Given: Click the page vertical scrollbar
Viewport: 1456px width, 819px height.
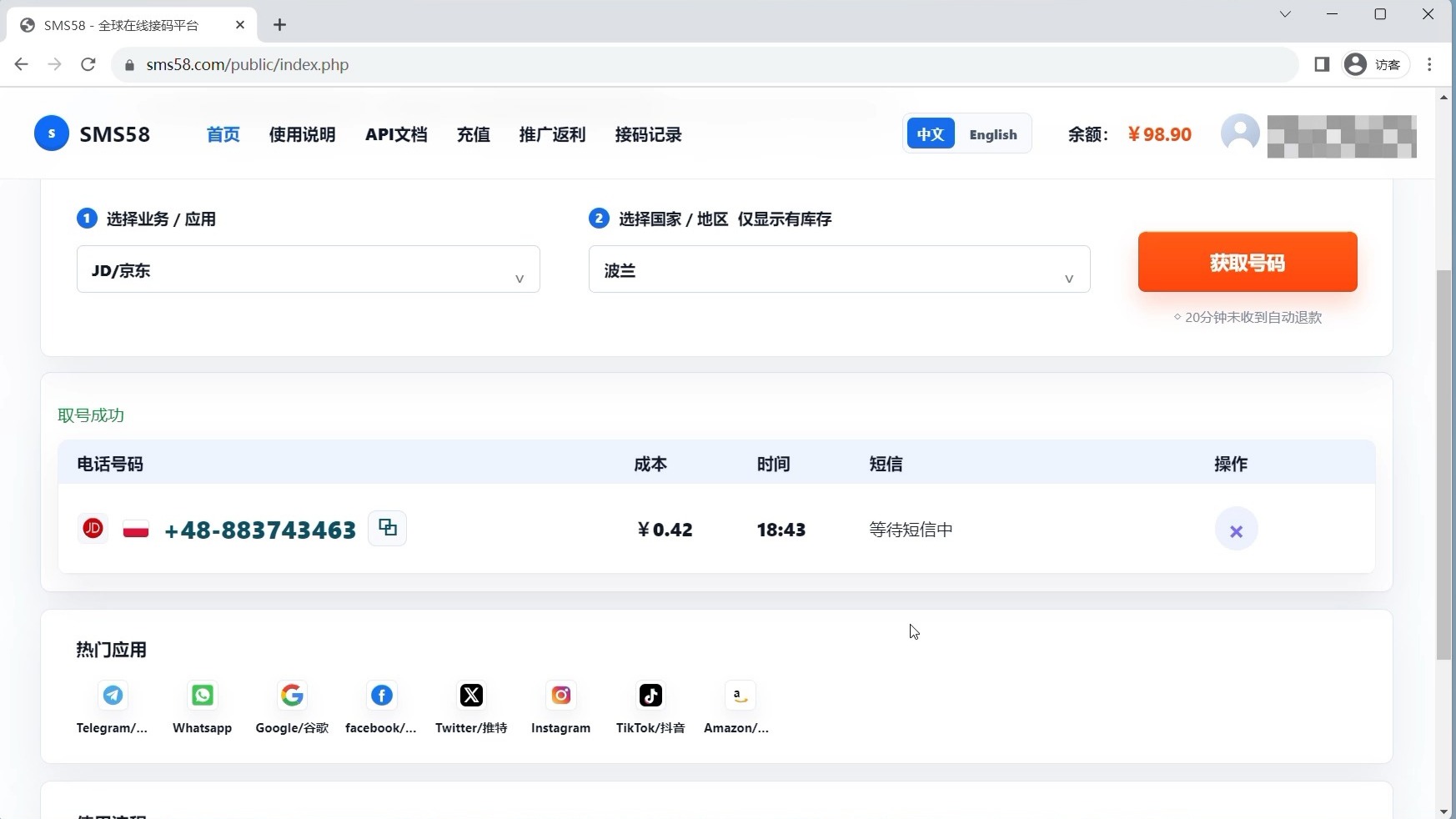Looking at the screenshot, I should (x=1444, y=465).
